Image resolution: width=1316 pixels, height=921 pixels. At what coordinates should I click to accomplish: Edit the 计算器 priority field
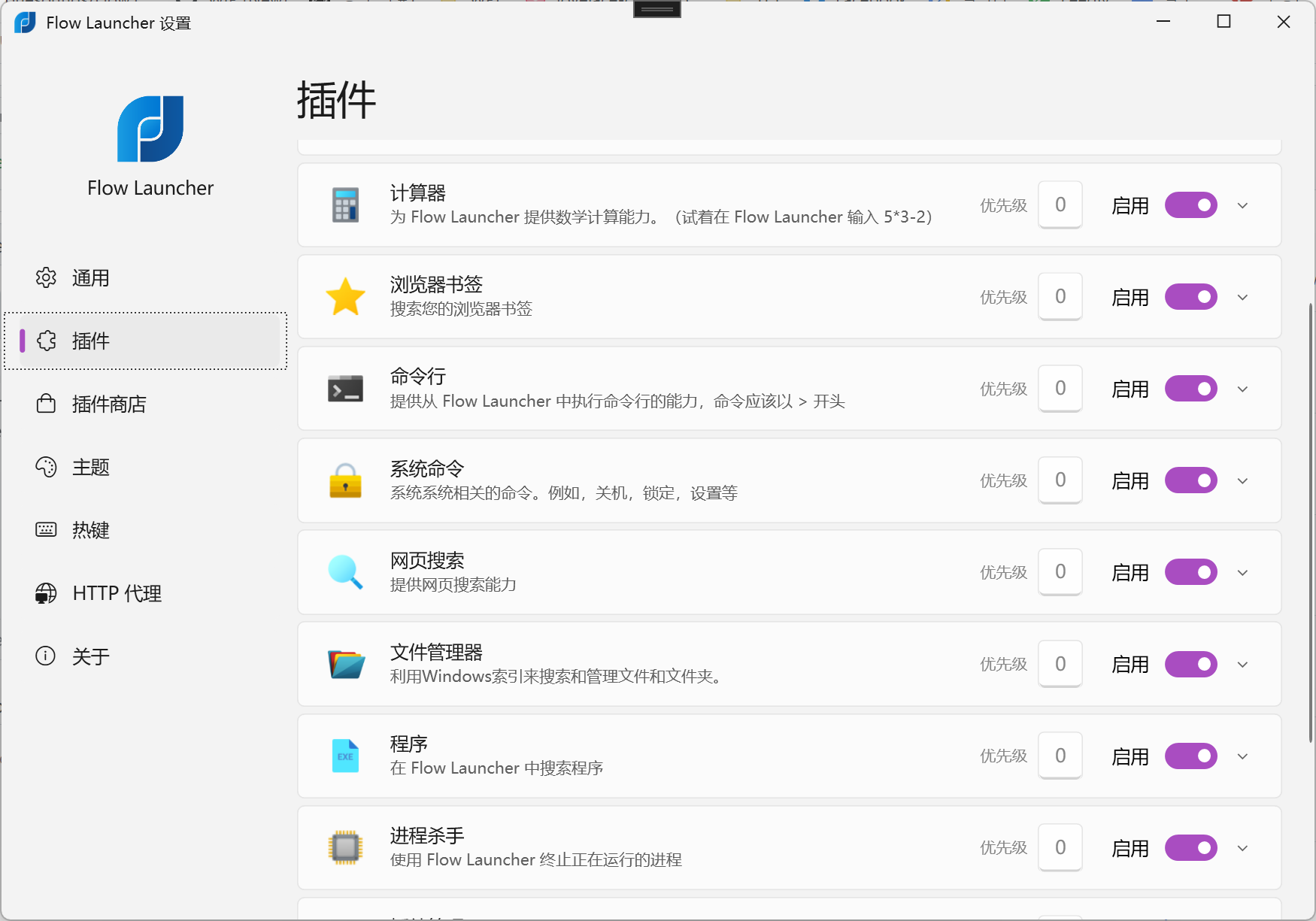click(x=1060, y=204)
